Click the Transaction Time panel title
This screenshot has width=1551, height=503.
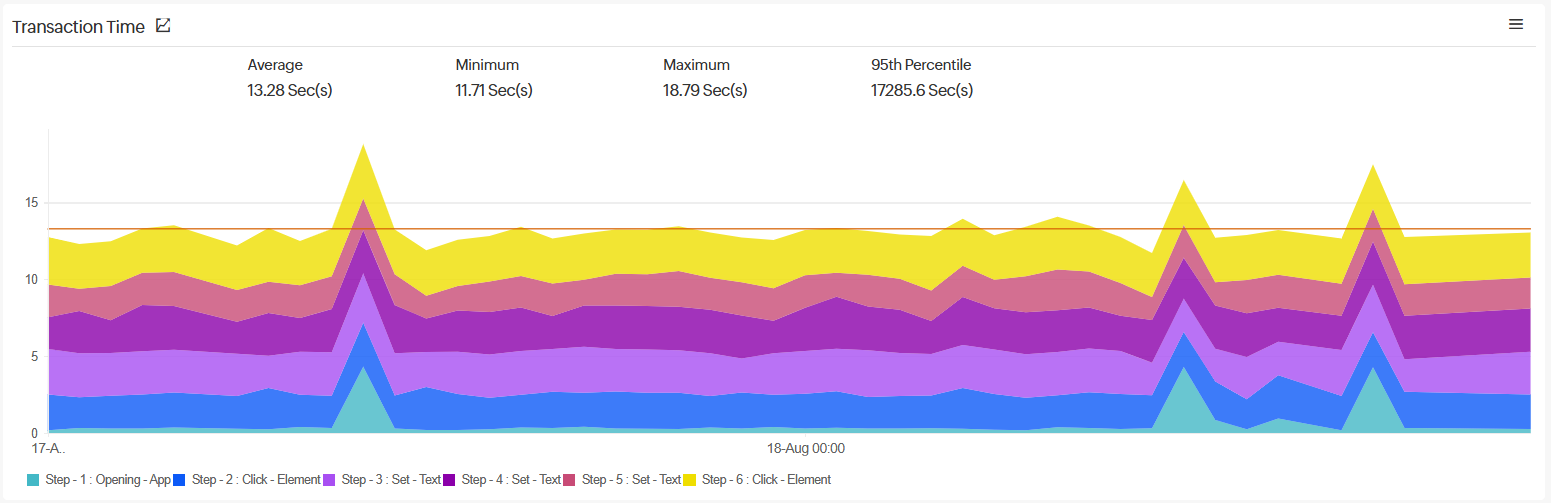79,27
